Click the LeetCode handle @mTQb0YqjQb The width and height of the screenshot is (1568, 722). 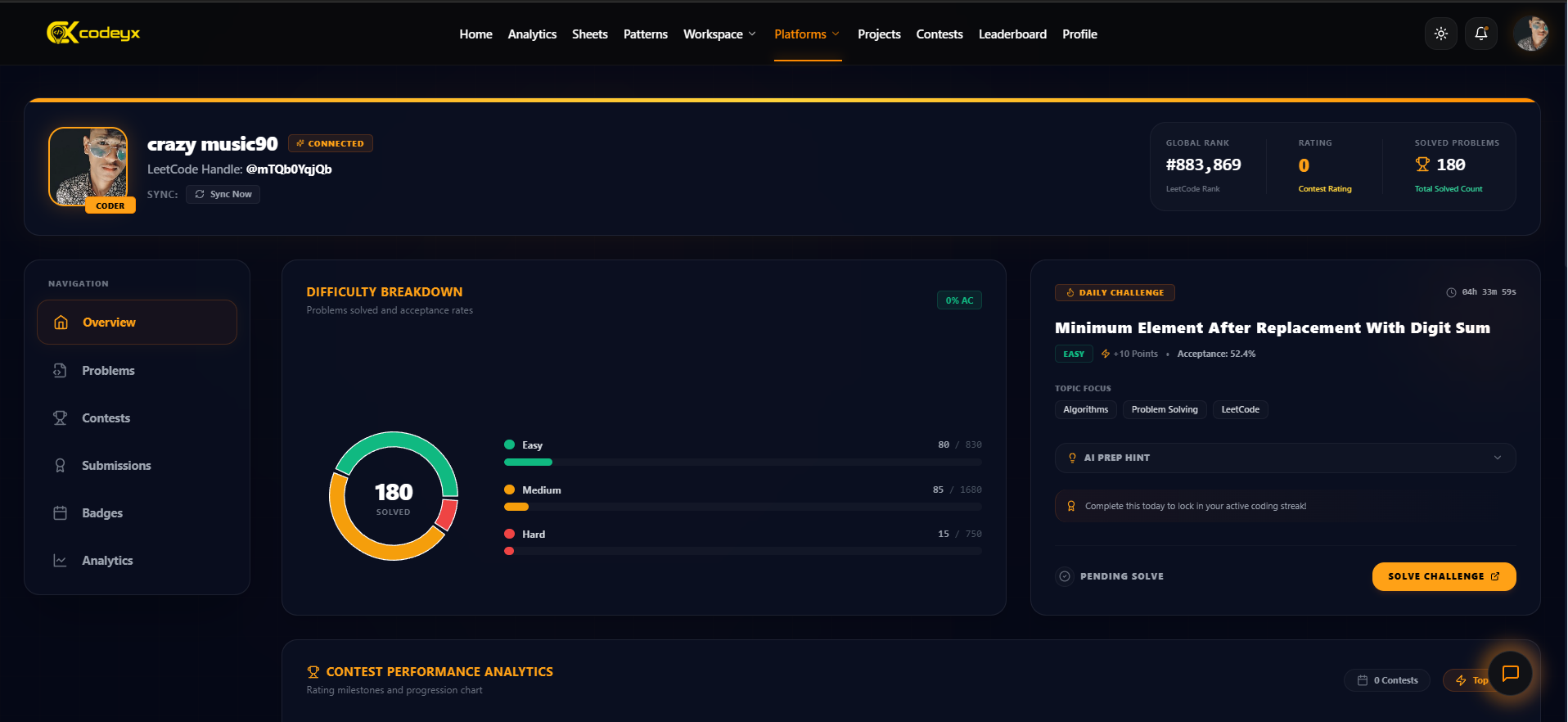point(289,169)
